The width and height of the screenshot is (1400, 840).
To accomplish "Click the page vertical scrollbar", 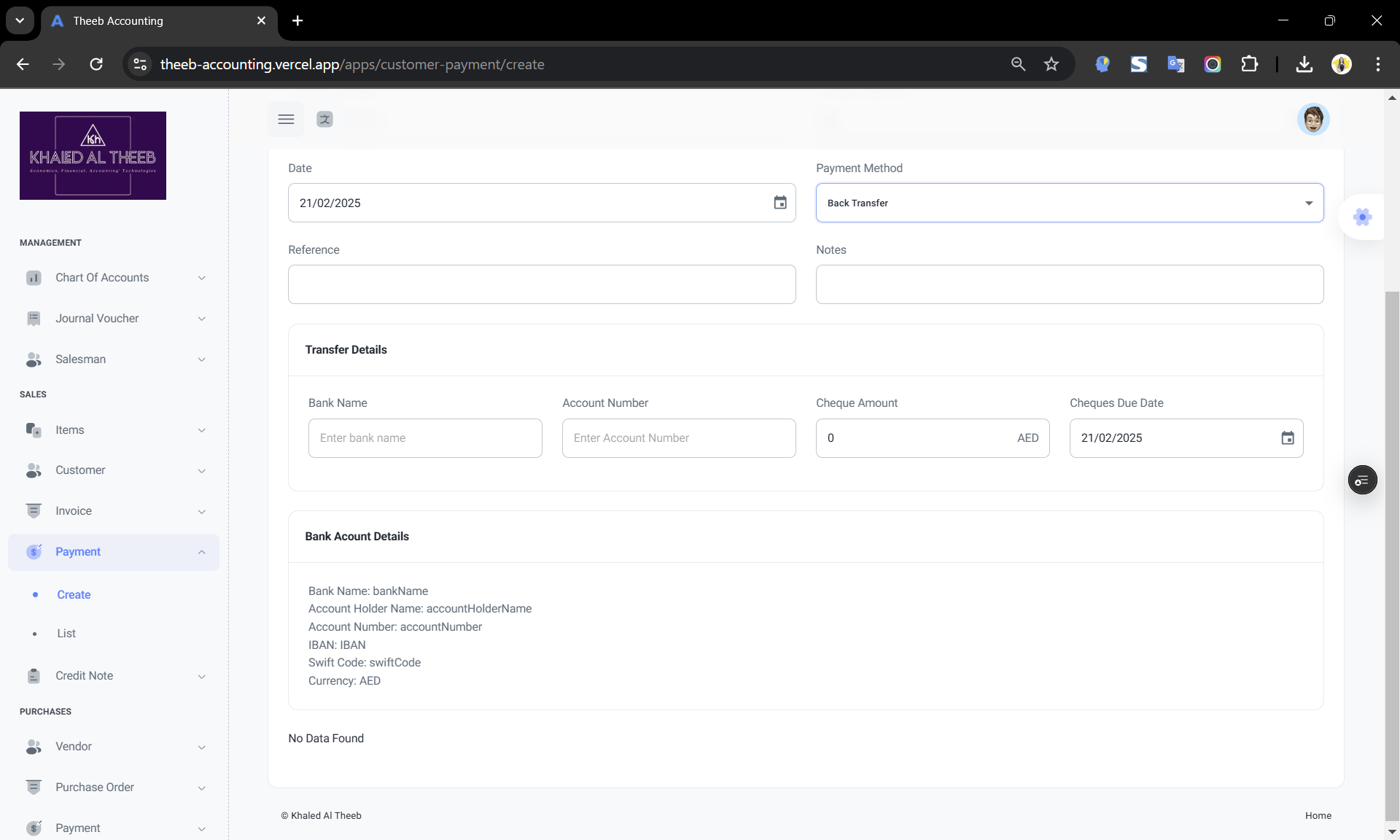I will [1392, 556].
